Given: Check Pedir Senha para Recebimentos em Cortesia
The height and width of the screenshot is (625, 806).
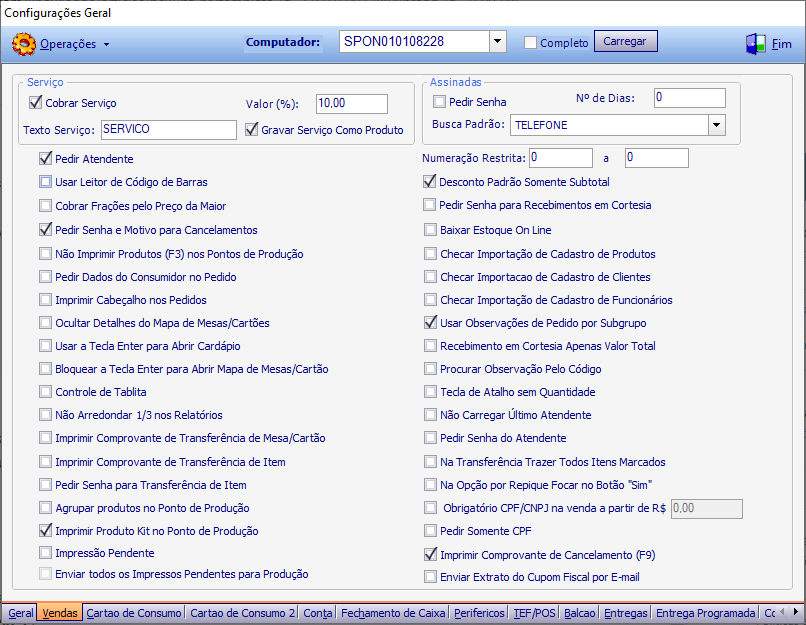Looking at the screenshot, I should 430,205.
